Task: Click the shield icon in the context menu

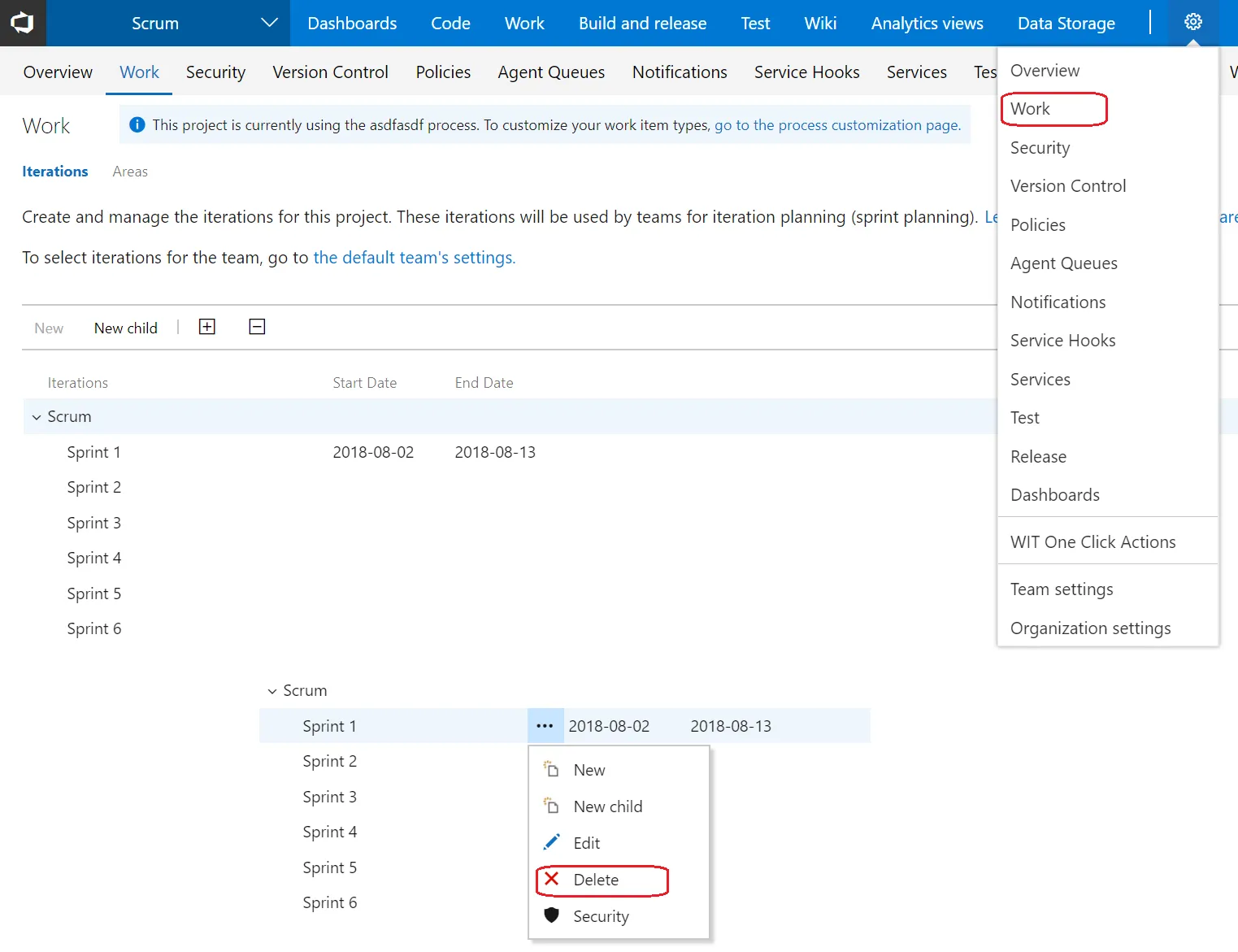Action: click(551, 915)
